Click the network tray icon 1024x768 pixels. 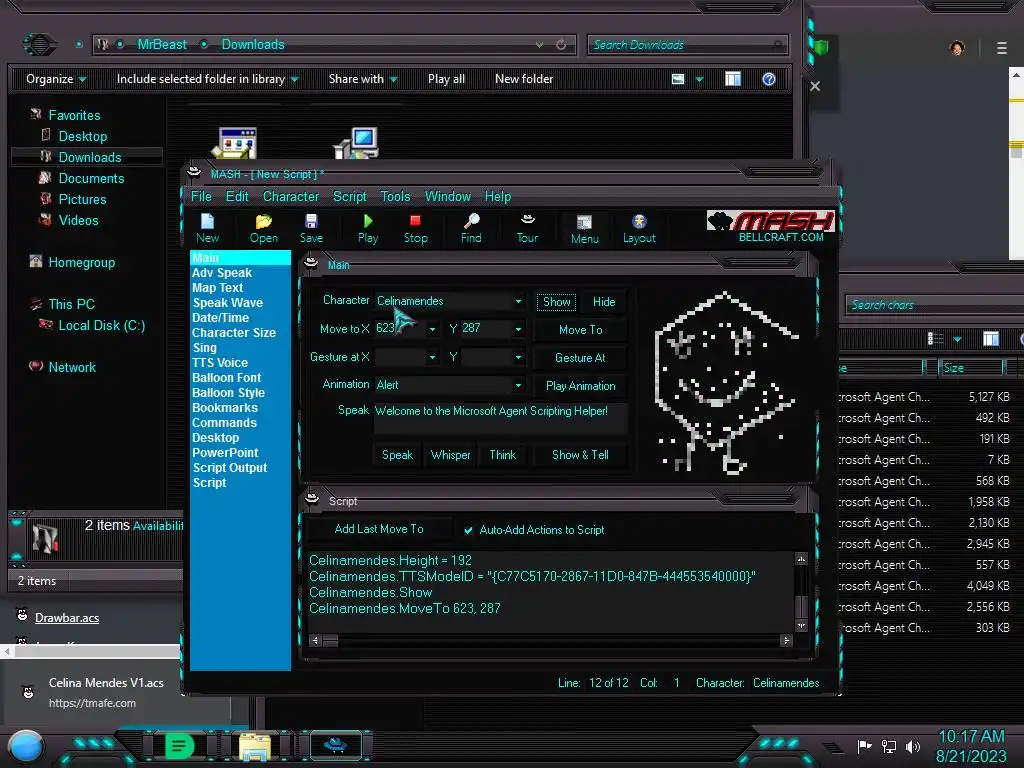coord(889,746)
